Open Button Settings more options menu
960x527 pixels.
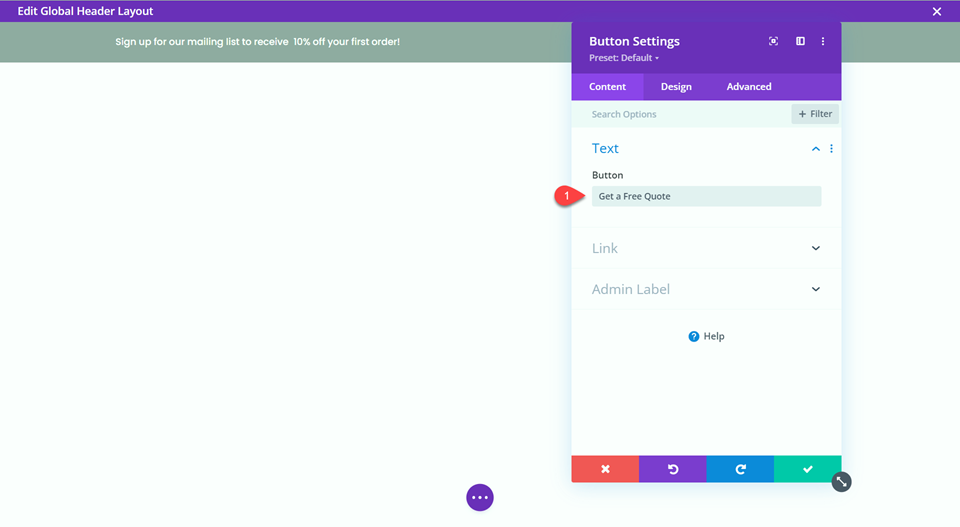823,41
